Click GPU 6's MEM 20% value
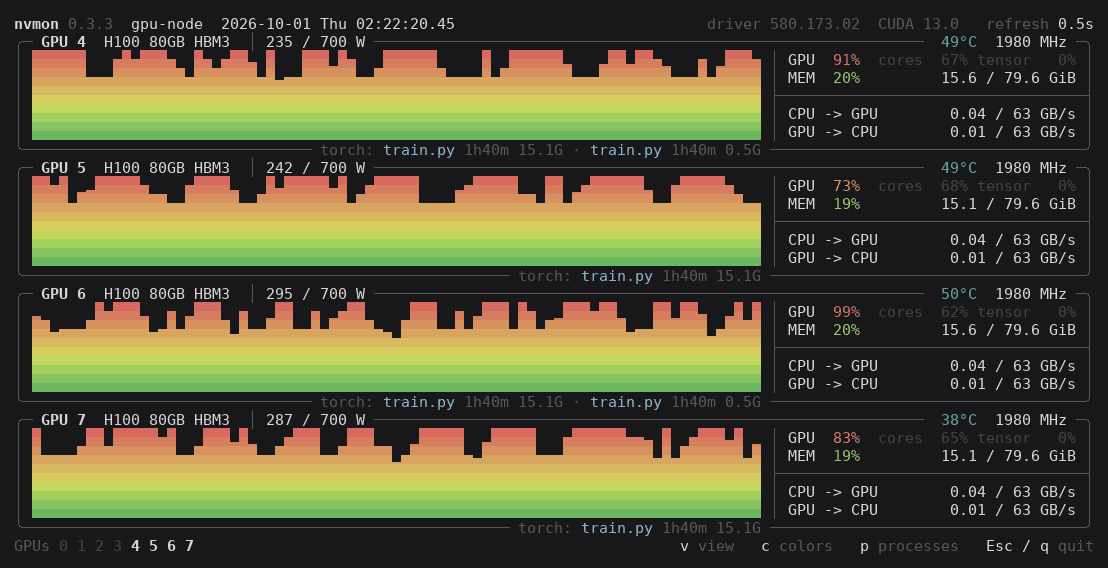 coord(846,330)
